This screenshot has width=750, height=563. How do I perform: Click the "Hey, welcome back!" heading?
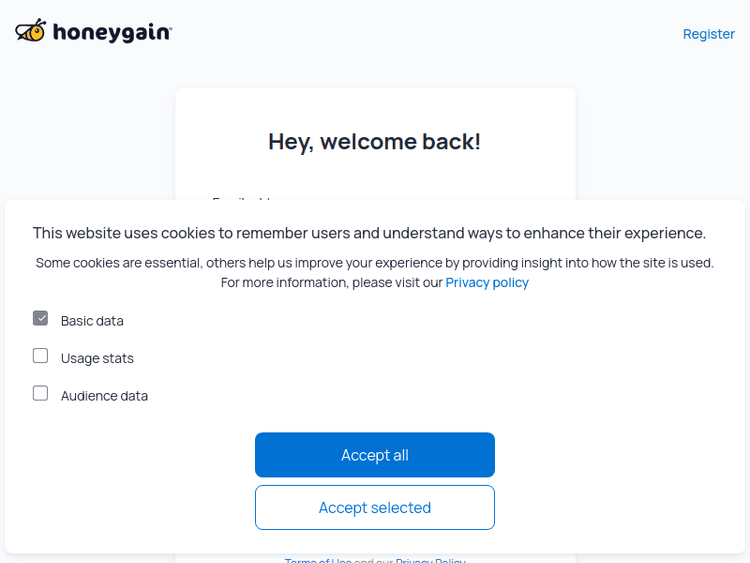374,142
